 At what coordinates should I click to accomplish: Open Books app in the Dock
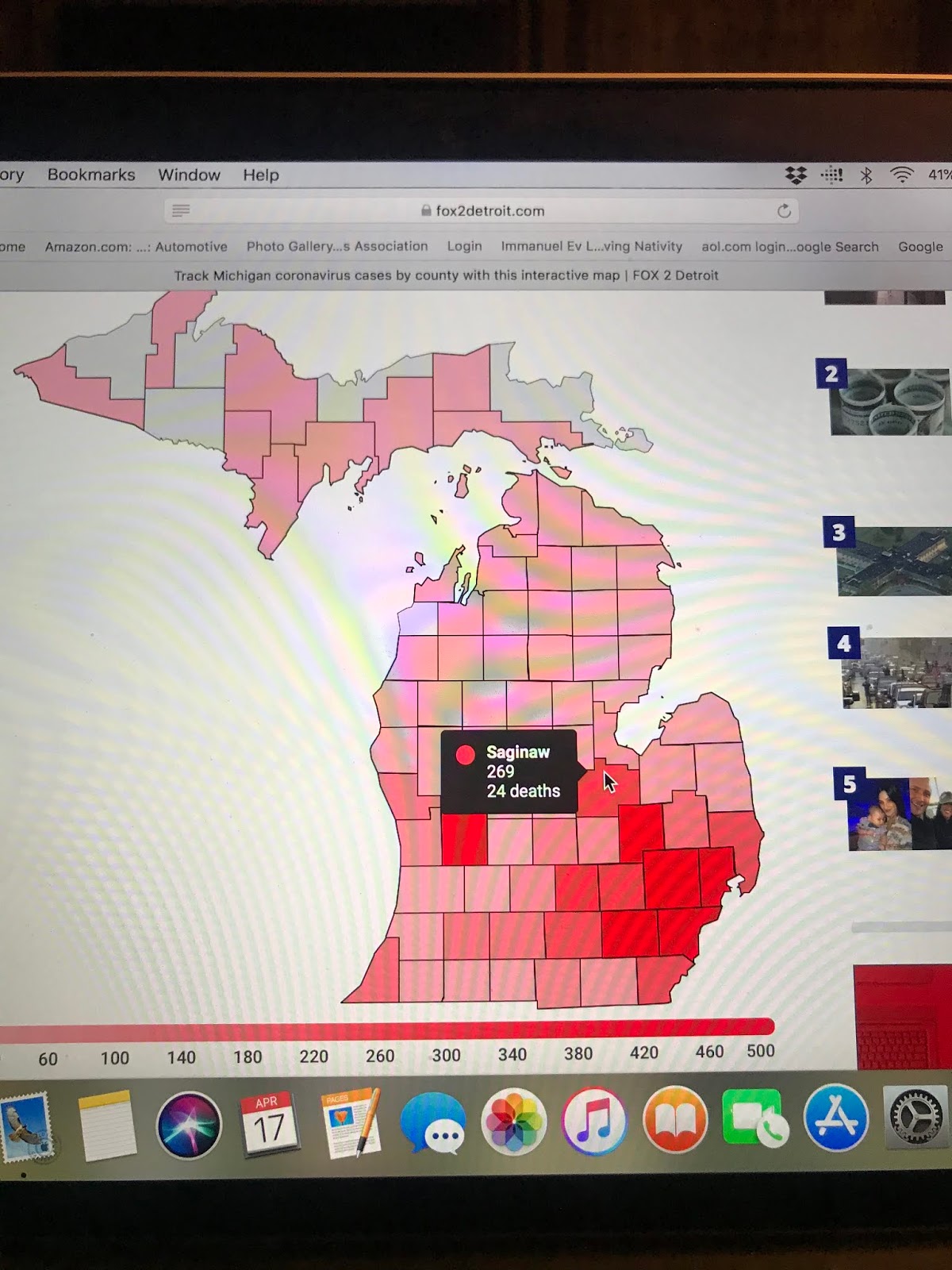[675, 1120]
